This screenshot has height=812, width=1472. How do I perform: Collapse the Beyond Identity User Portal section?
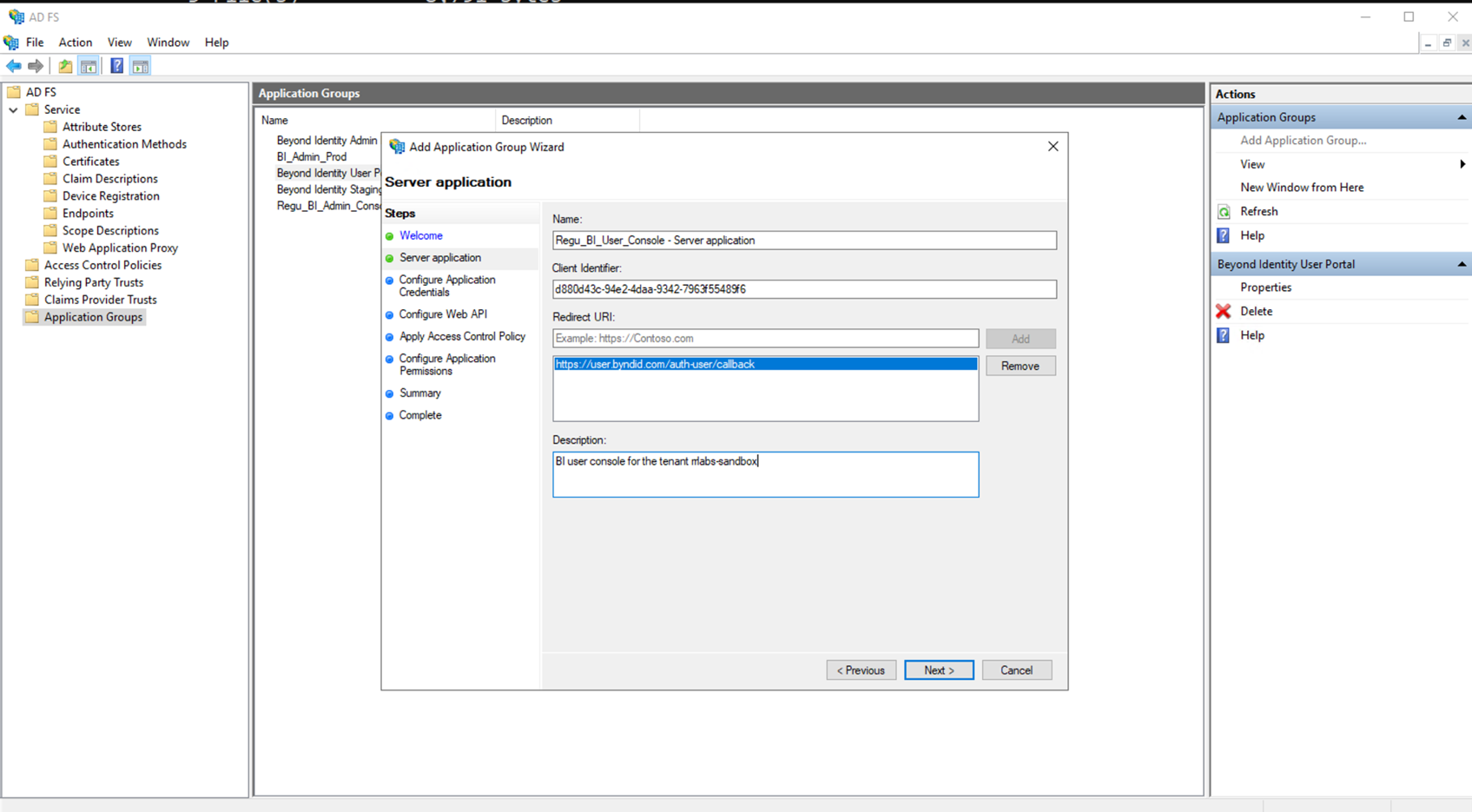pos(1462,264)
